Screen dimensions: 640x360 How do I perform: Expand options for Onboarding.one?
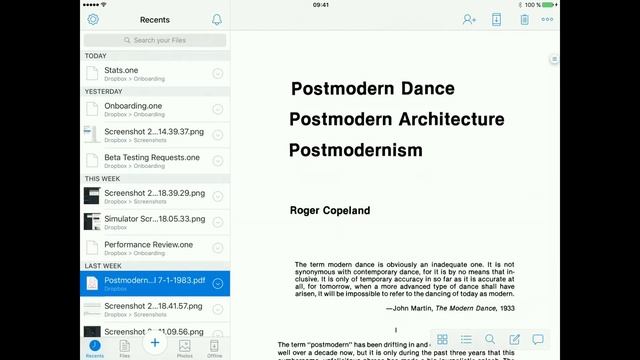click(218, 109)
